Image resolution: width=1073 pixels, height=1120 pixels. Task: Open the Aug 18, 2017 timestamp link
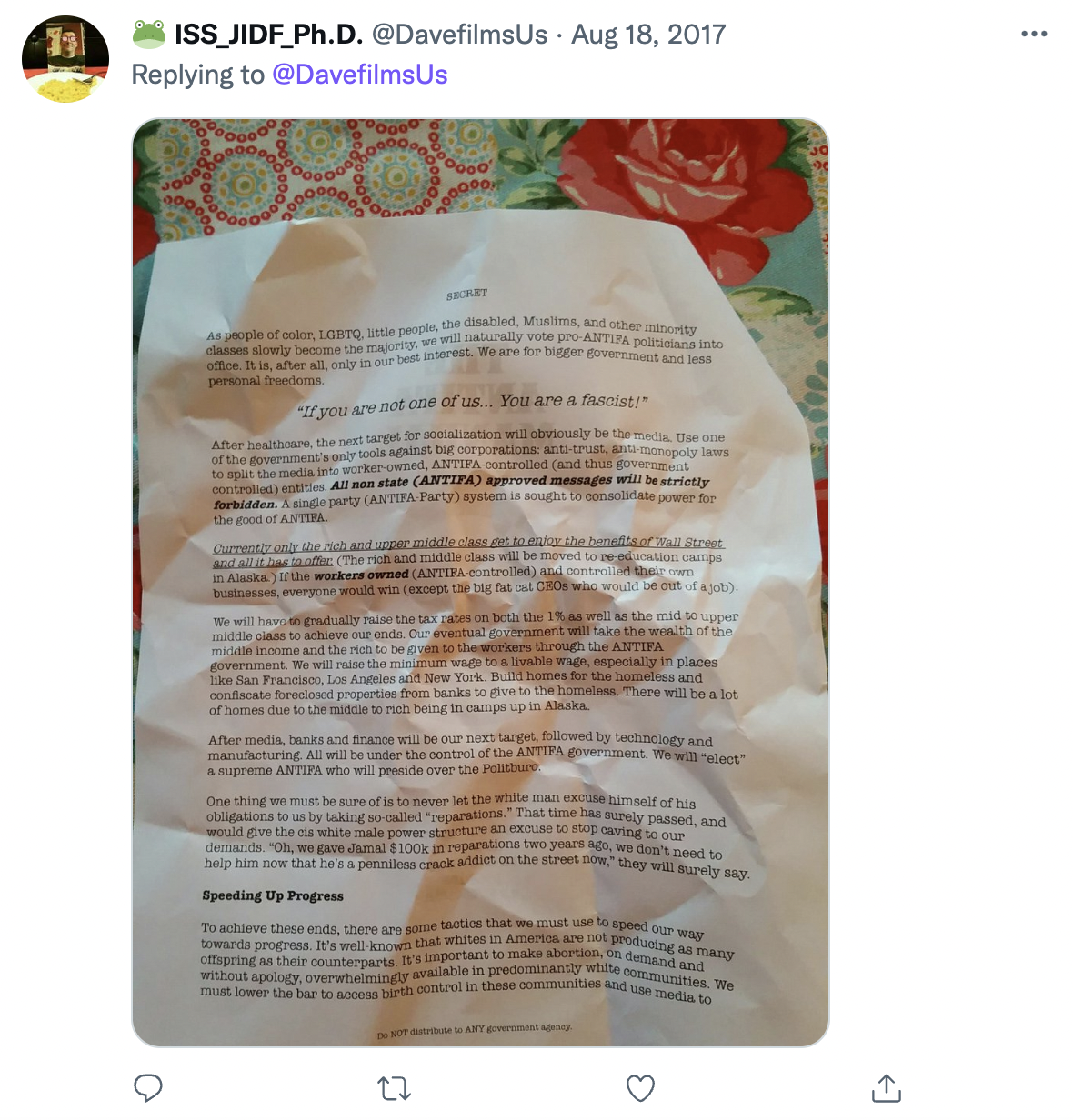pos(648,35)
